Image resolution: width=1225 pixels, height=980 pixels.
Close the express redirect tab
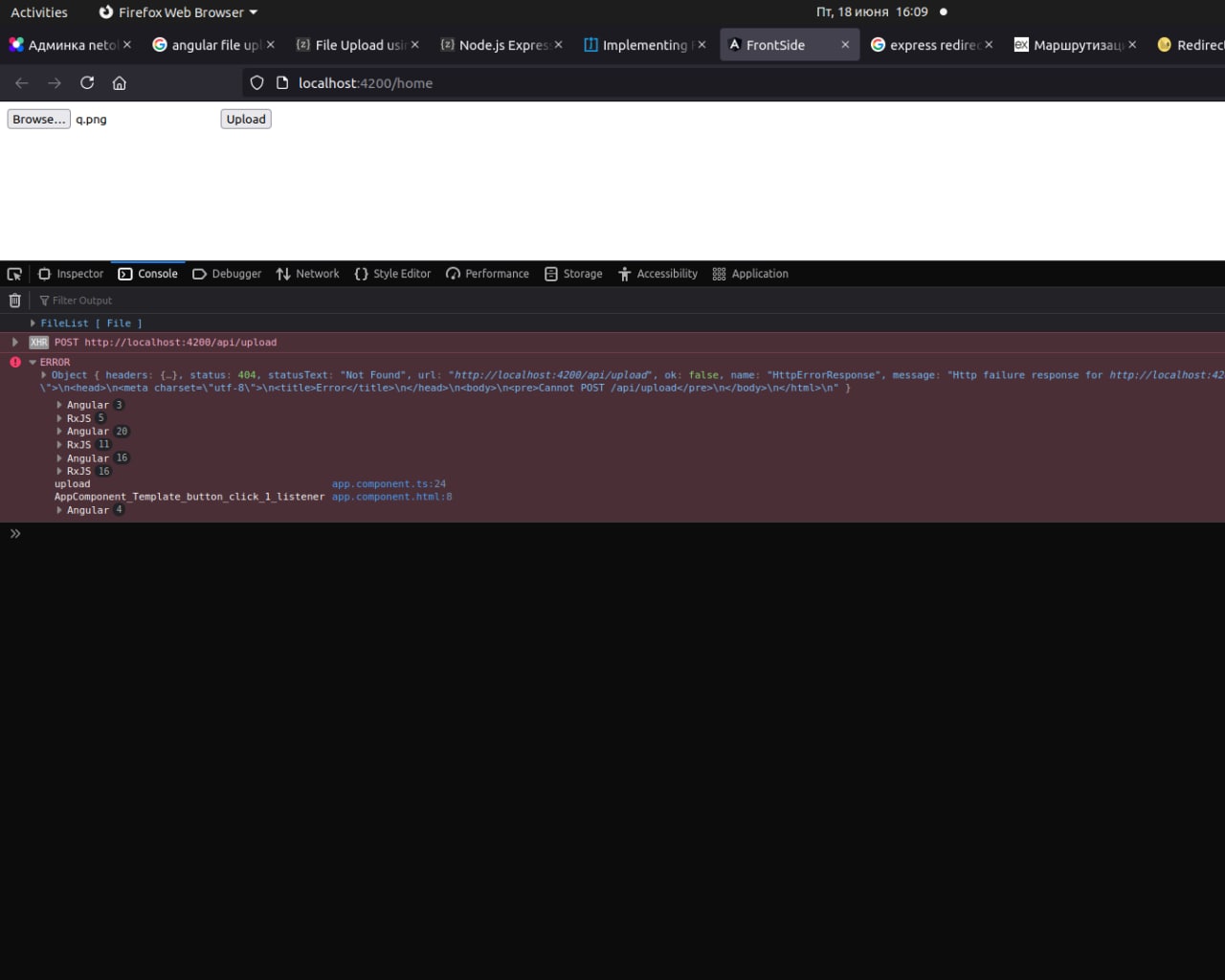[x=989, y=45]
